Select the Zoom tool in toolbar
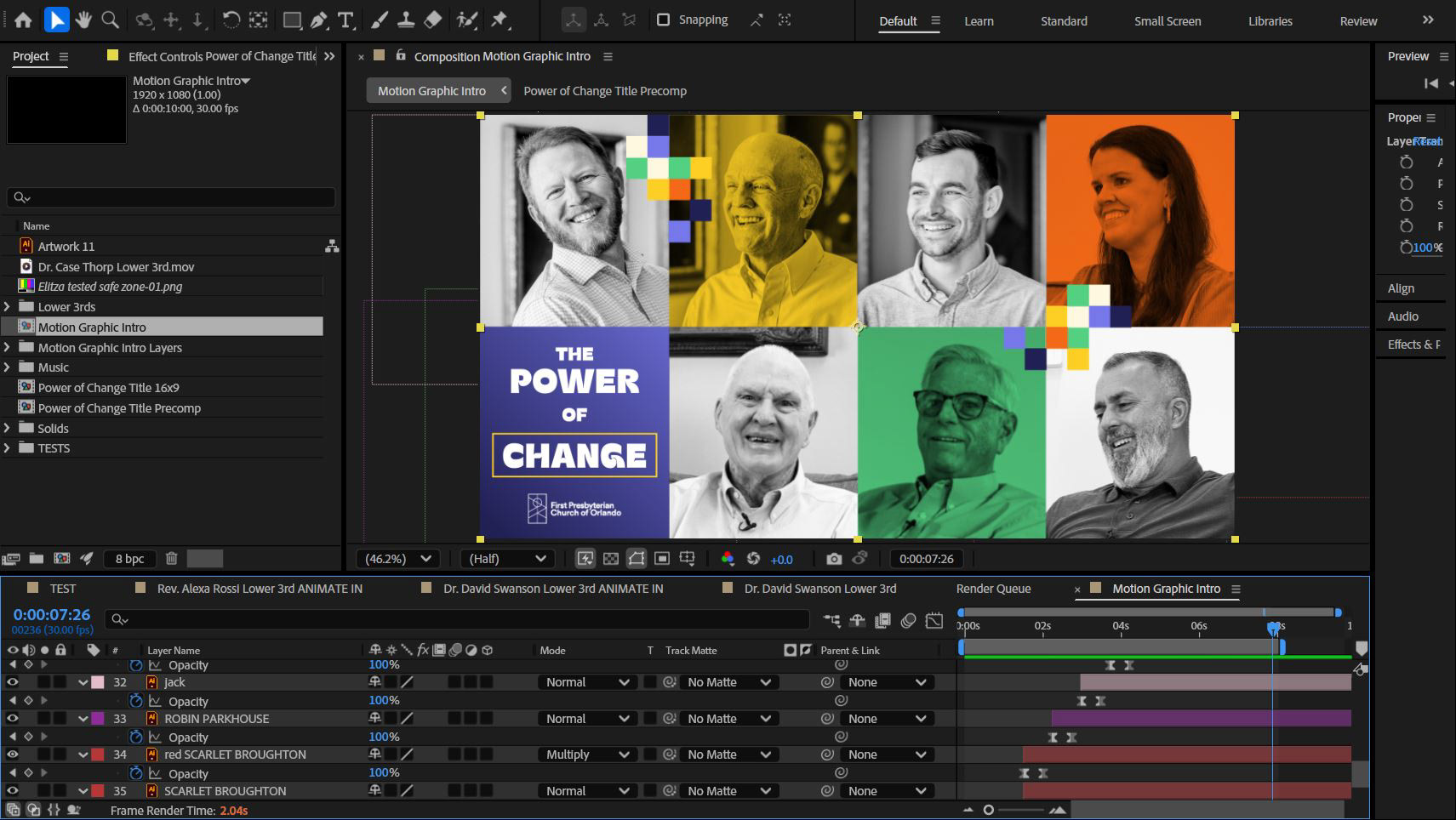The image size is (1456, 820). (x=110, y=20)
